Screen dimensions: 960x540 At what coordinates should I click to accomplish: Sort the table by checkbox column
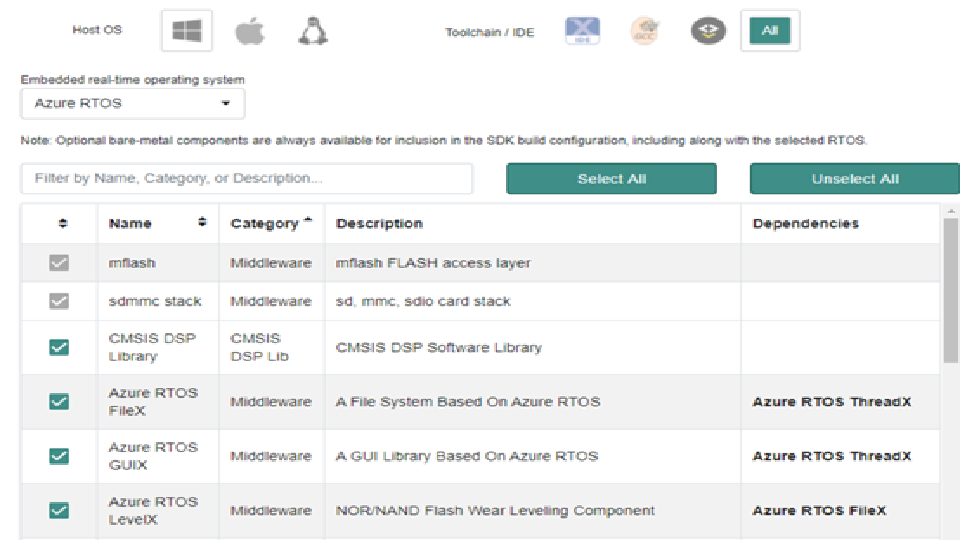[x=59, y=224]
